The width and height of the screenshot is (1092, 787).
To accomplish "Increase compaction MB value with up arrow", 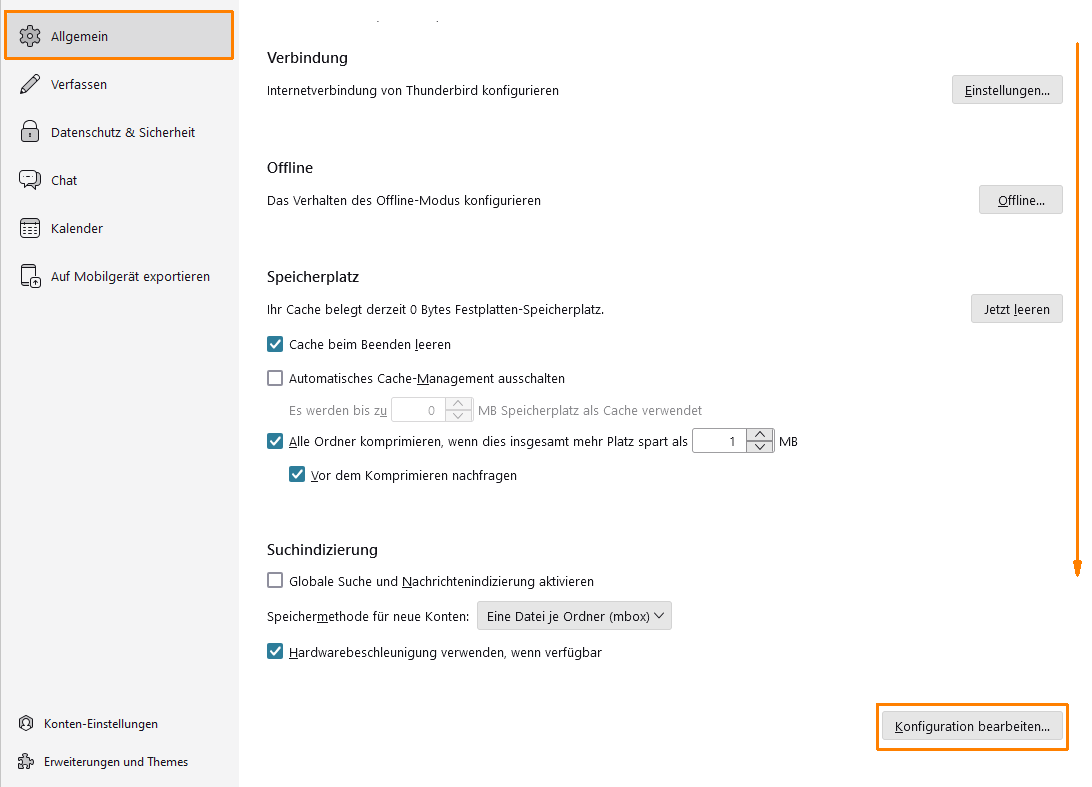I will point(760,435).
